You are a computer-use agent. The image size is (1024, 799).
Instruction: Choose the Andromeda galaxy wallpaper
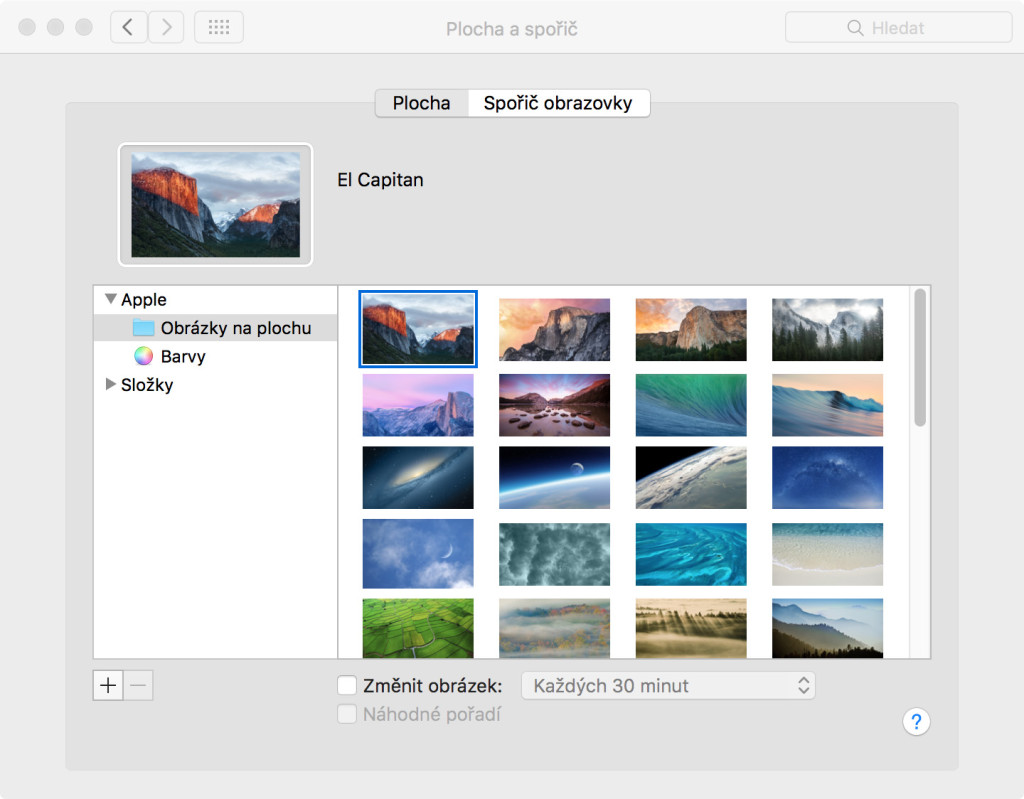coord(418,478)
